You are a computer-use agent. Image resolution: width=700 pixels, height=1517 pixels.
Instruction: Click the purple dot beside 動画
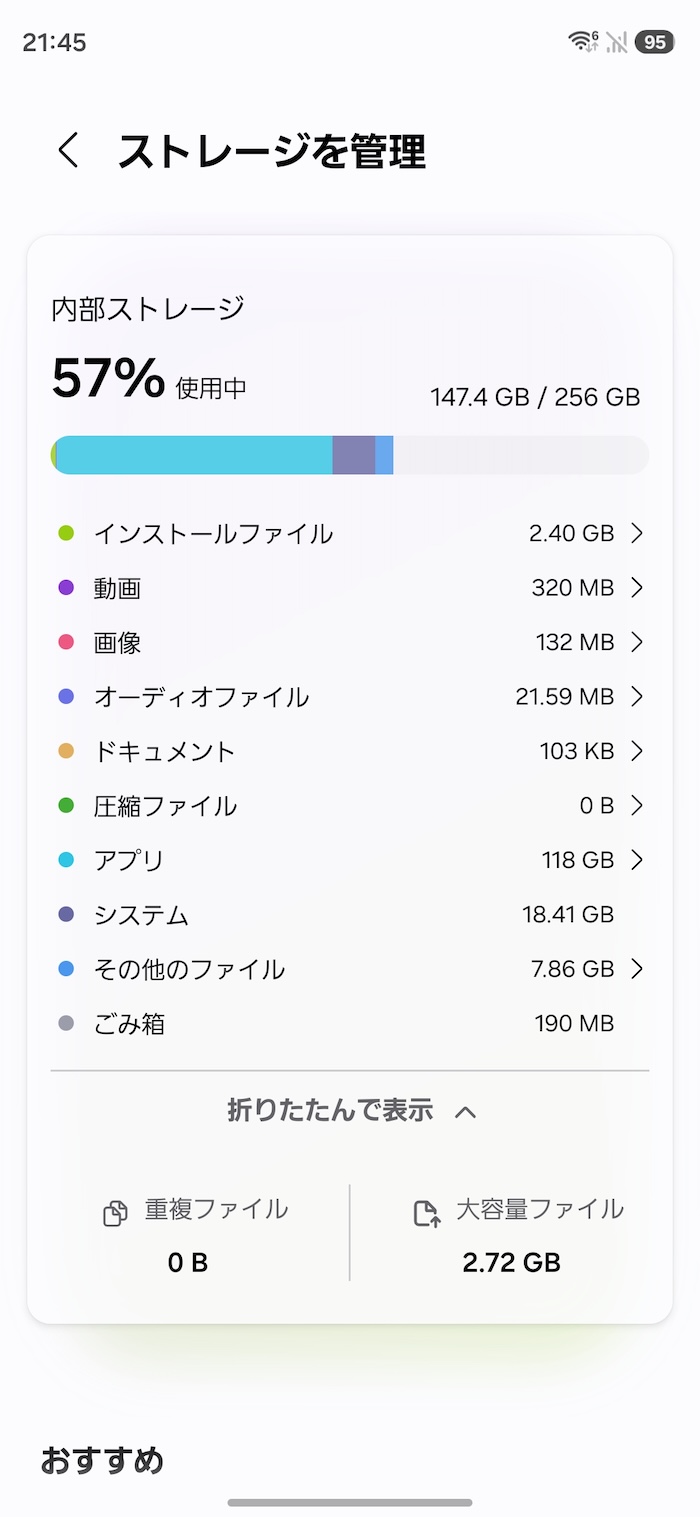64,587
